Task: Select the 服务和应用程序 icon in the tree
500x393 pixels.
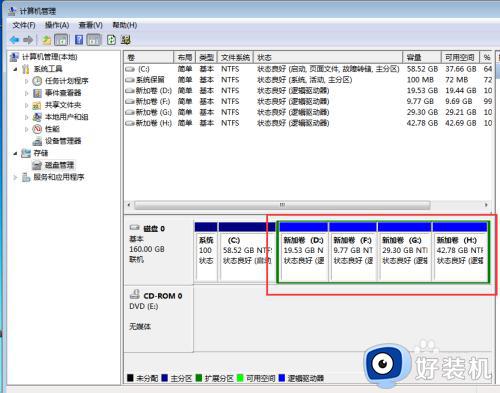Action: click(26, 177)
